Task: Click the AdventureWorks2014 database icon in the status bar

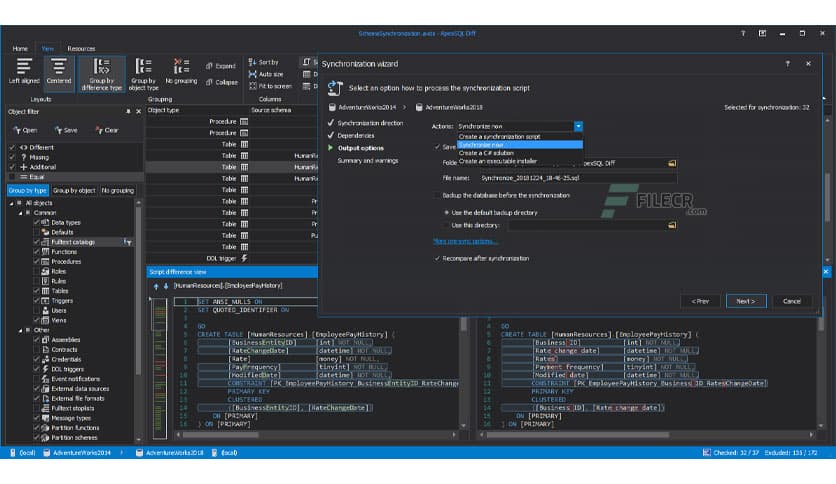Action: pos(46,453)
